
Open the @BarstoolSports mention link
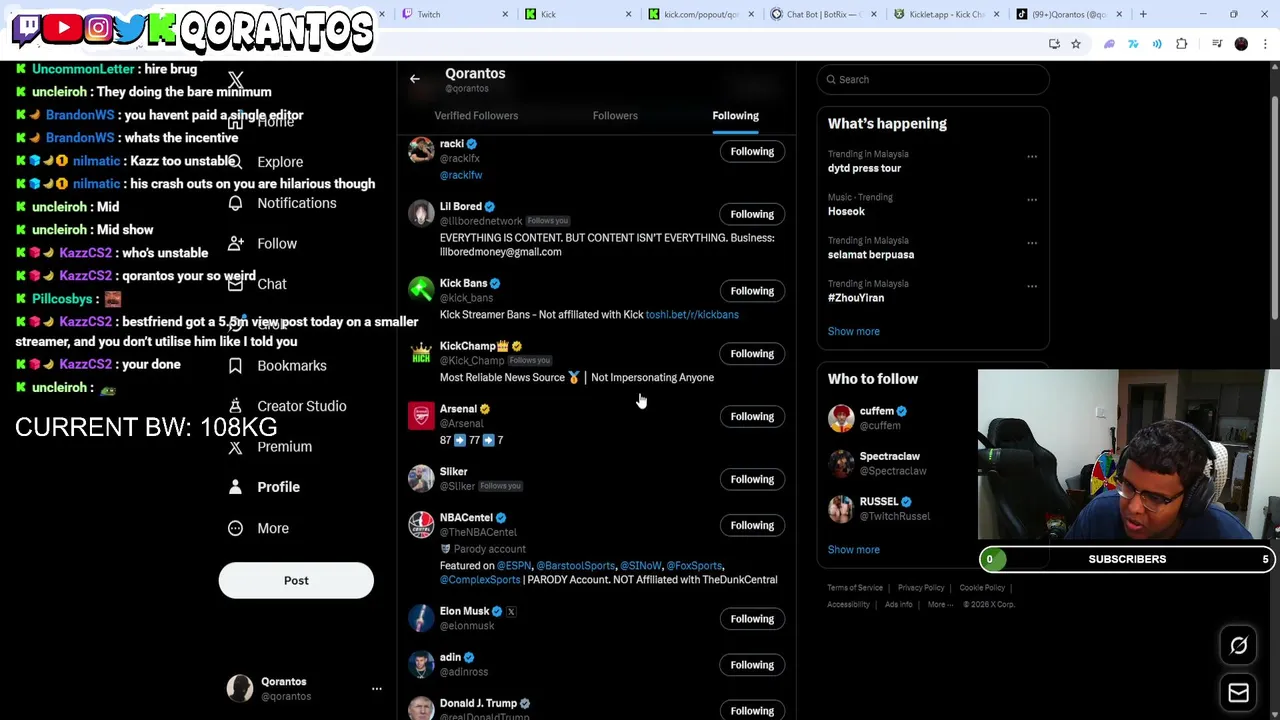575,566
